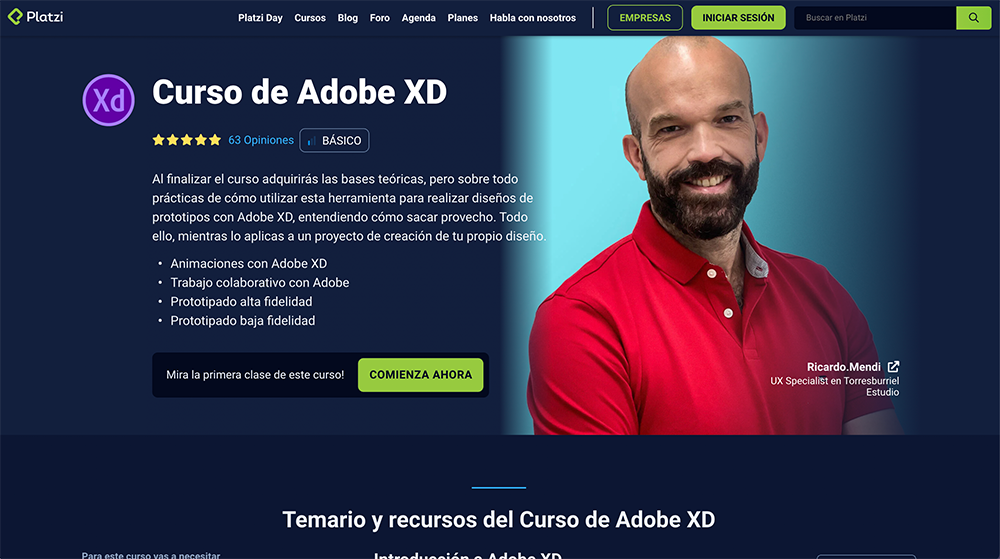
Task: Focus the Buscar en Platzi search field
Action: point(875,18)
